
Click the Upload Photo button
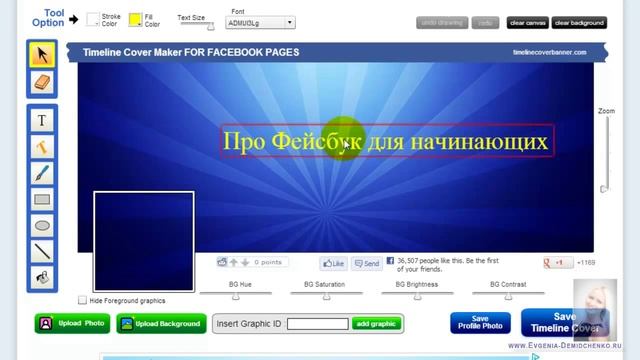[x=72, y=323]
